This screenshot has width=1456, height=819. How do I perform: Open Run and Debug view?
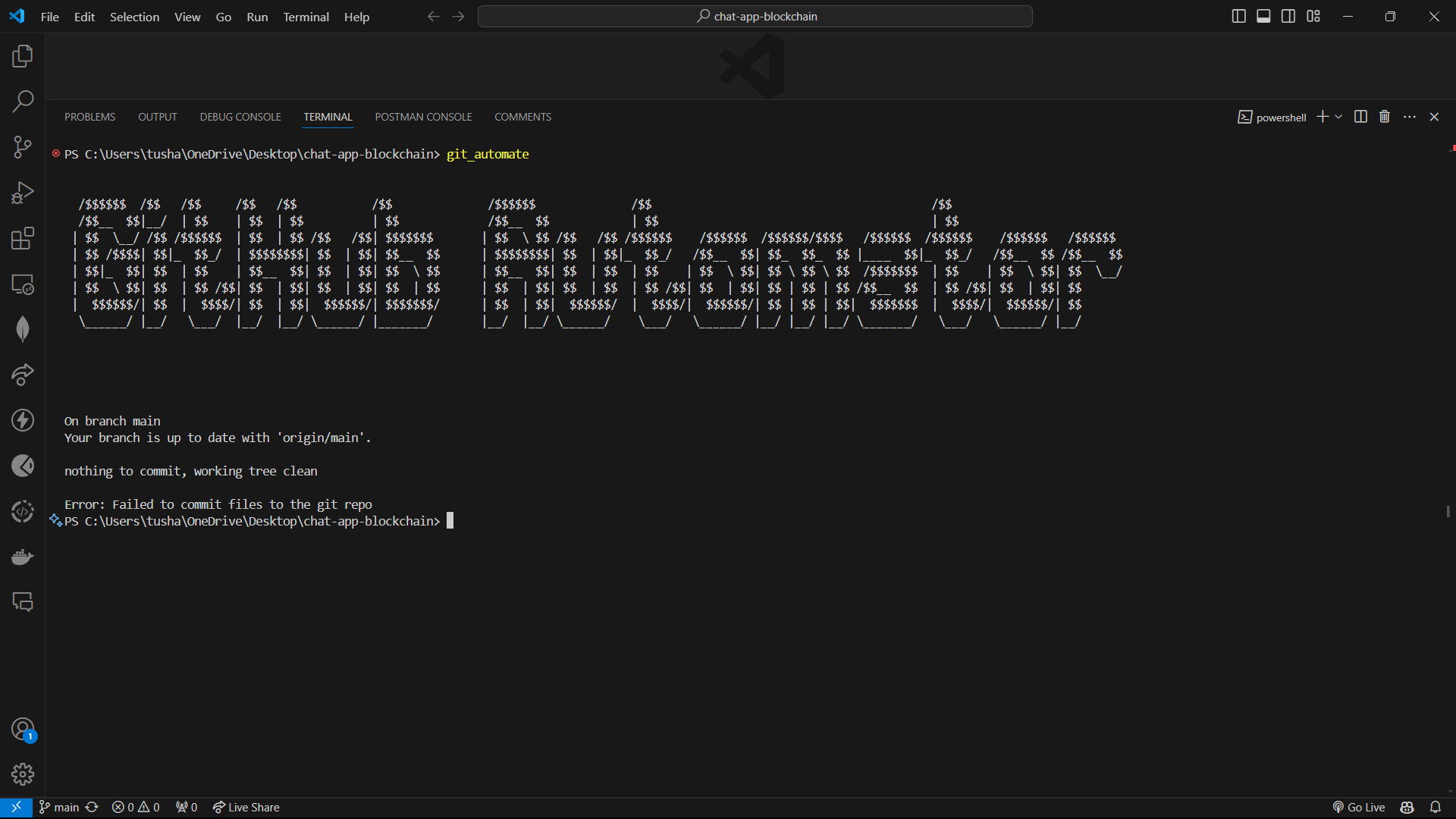click(23, 193)
